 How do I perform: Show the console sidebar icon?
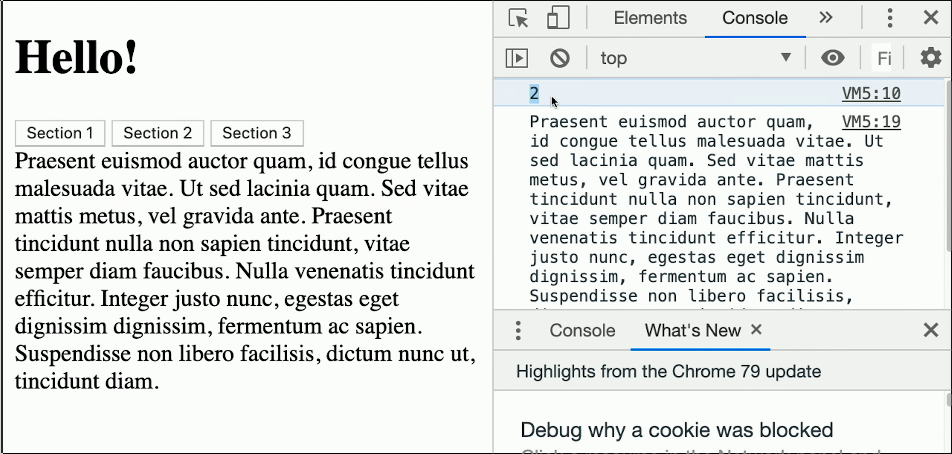point(517,58)
